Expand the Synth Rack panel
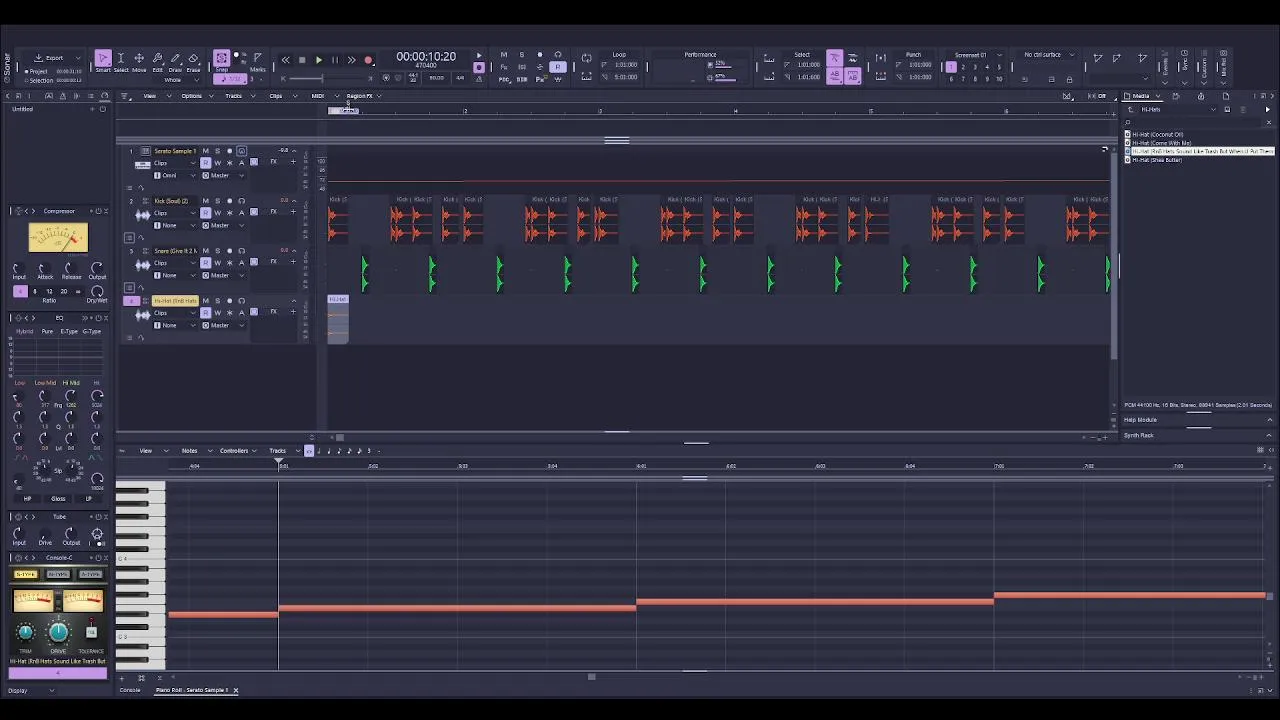 pyautogui.click(x=1269, y=435)
